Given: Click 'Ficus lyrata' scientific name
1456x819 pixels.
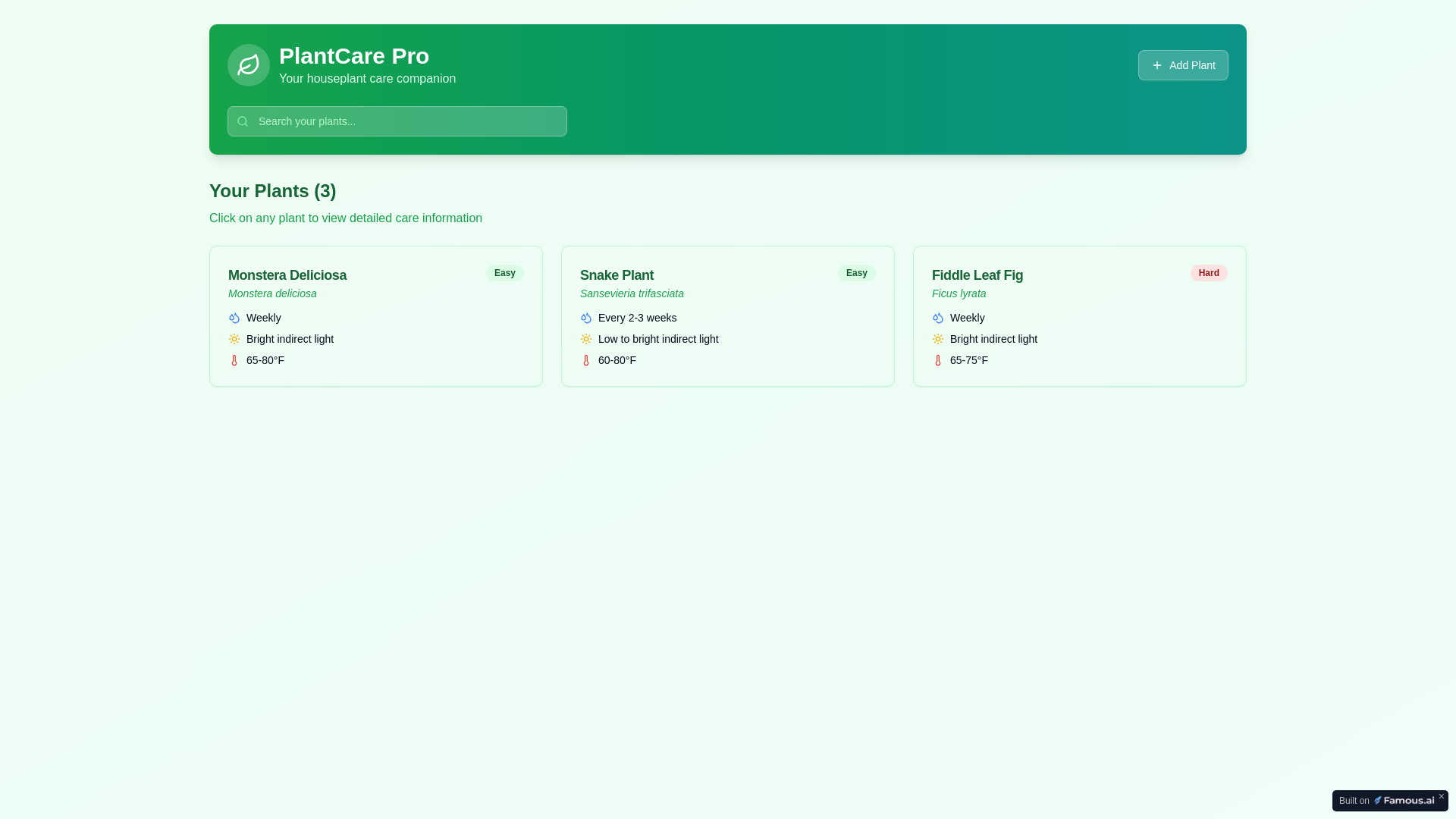Looking at the screenshot, I should click(x=959, y=293).
